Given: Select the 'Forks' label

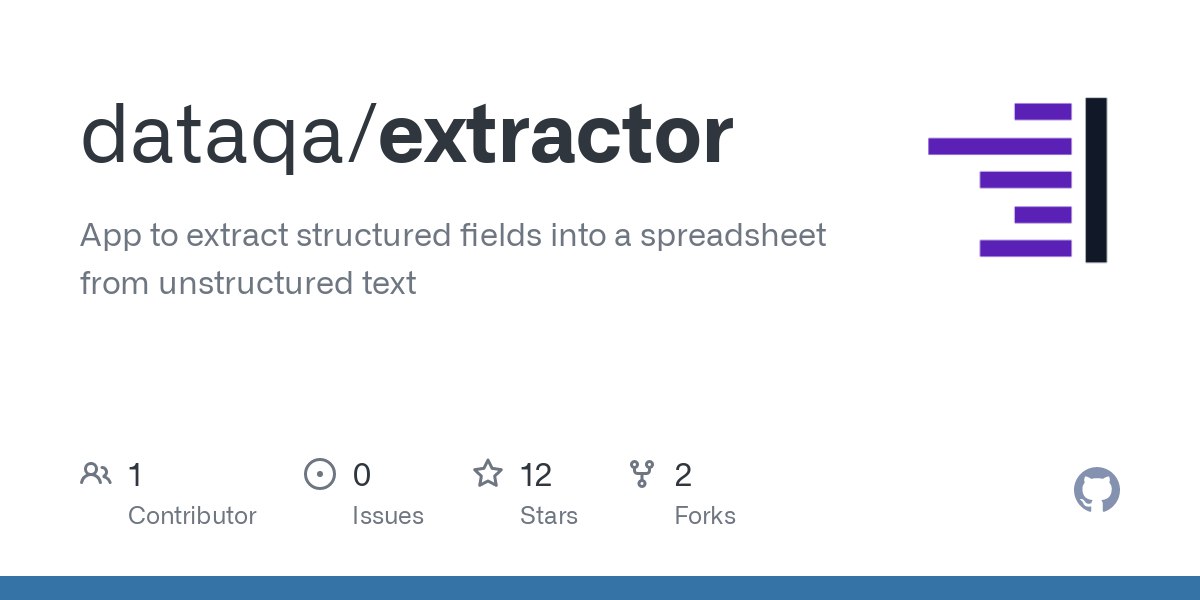Looking at the screenshot, I should tap(705, 516).
